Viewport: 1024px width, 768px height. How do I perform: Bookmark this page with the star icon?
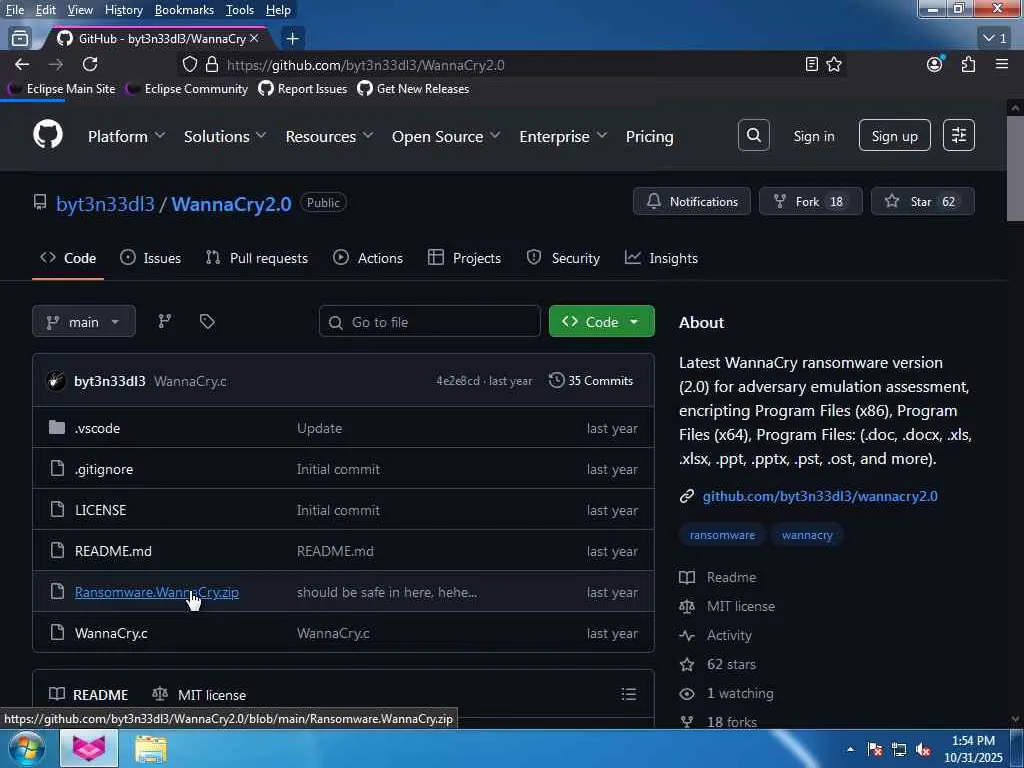tap(834, 64)
